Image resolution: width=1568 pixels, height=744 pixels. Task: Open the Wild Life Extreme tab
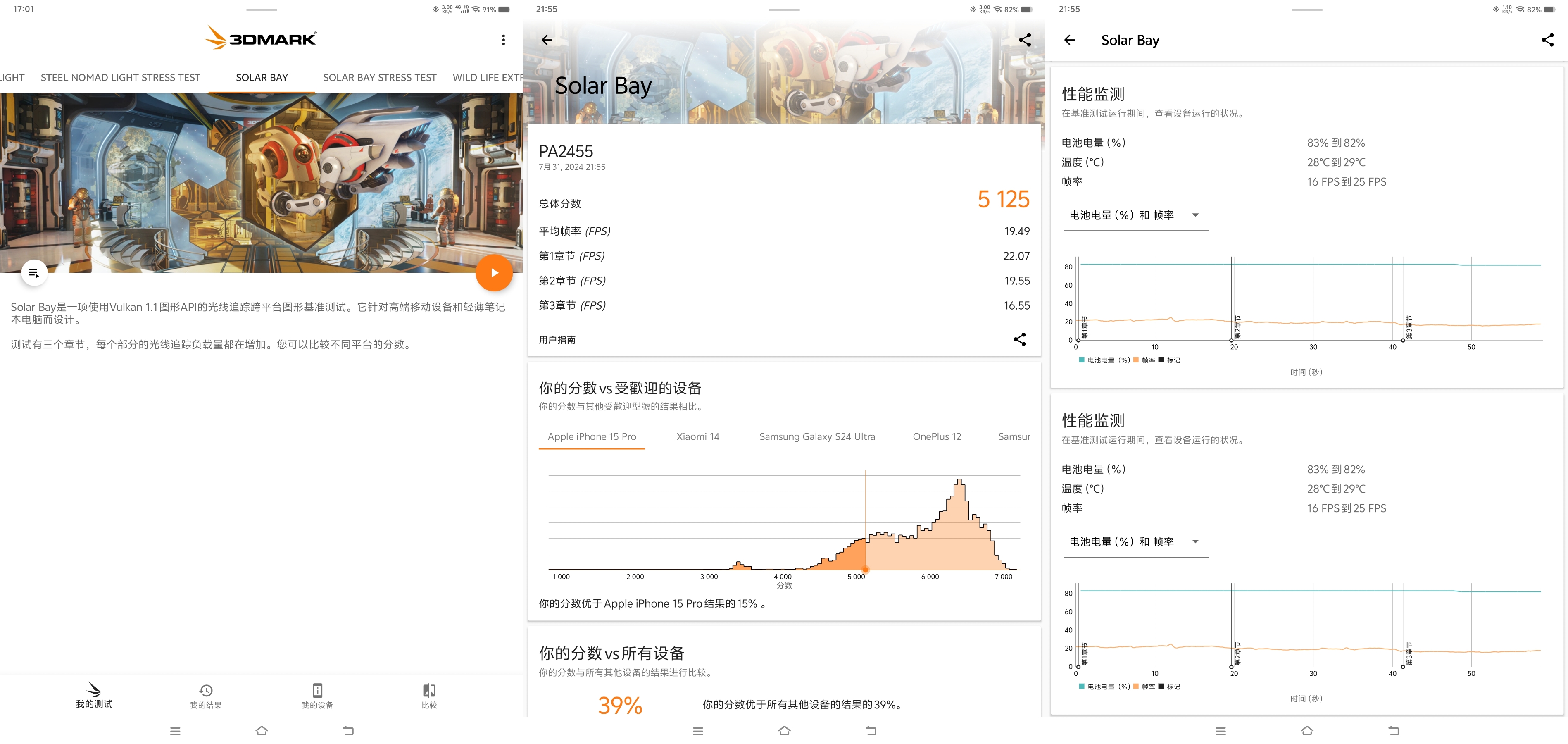(487, 77)
